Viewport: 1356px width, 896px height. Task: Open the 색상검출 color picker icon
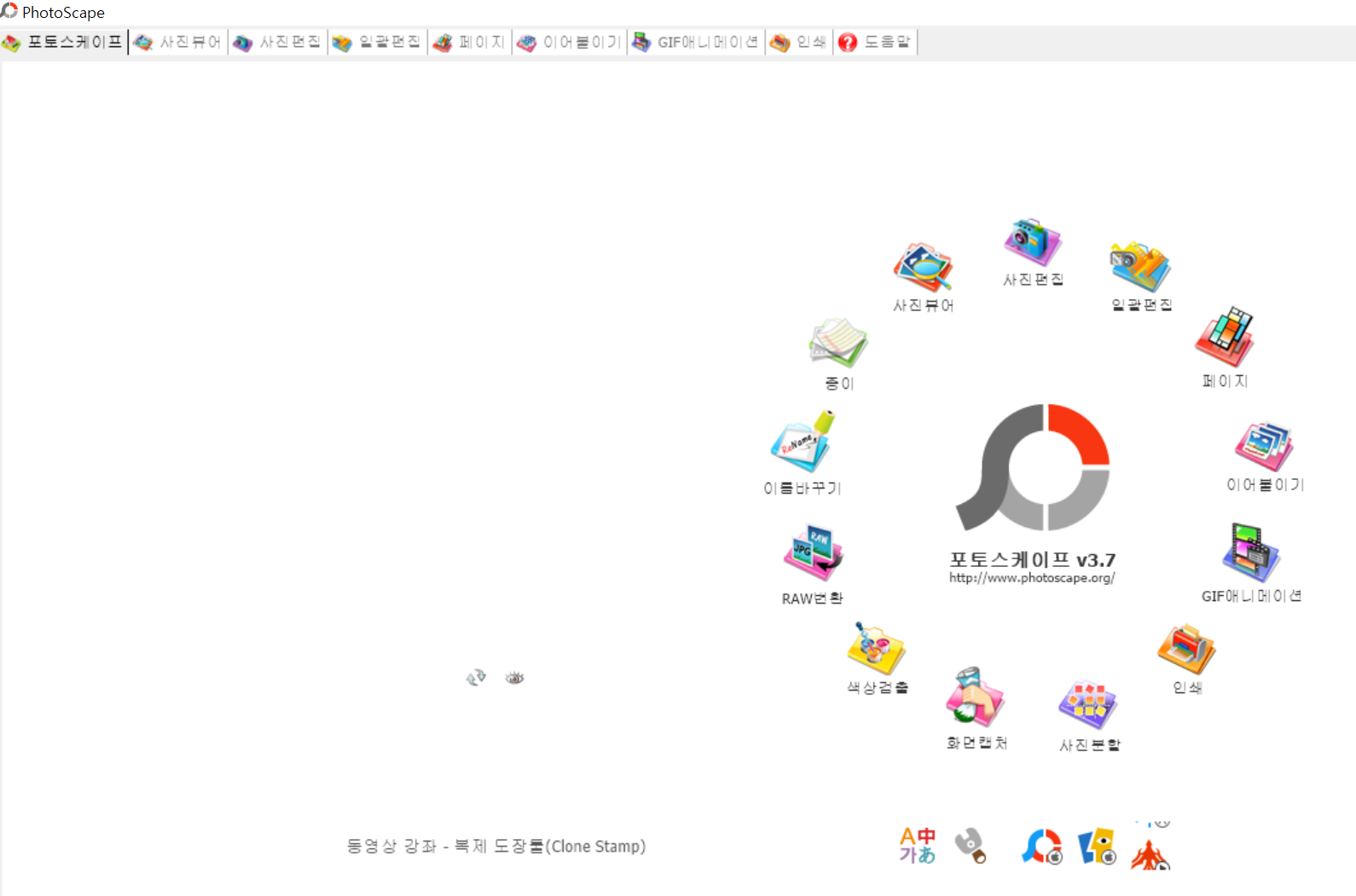point(876,649)
